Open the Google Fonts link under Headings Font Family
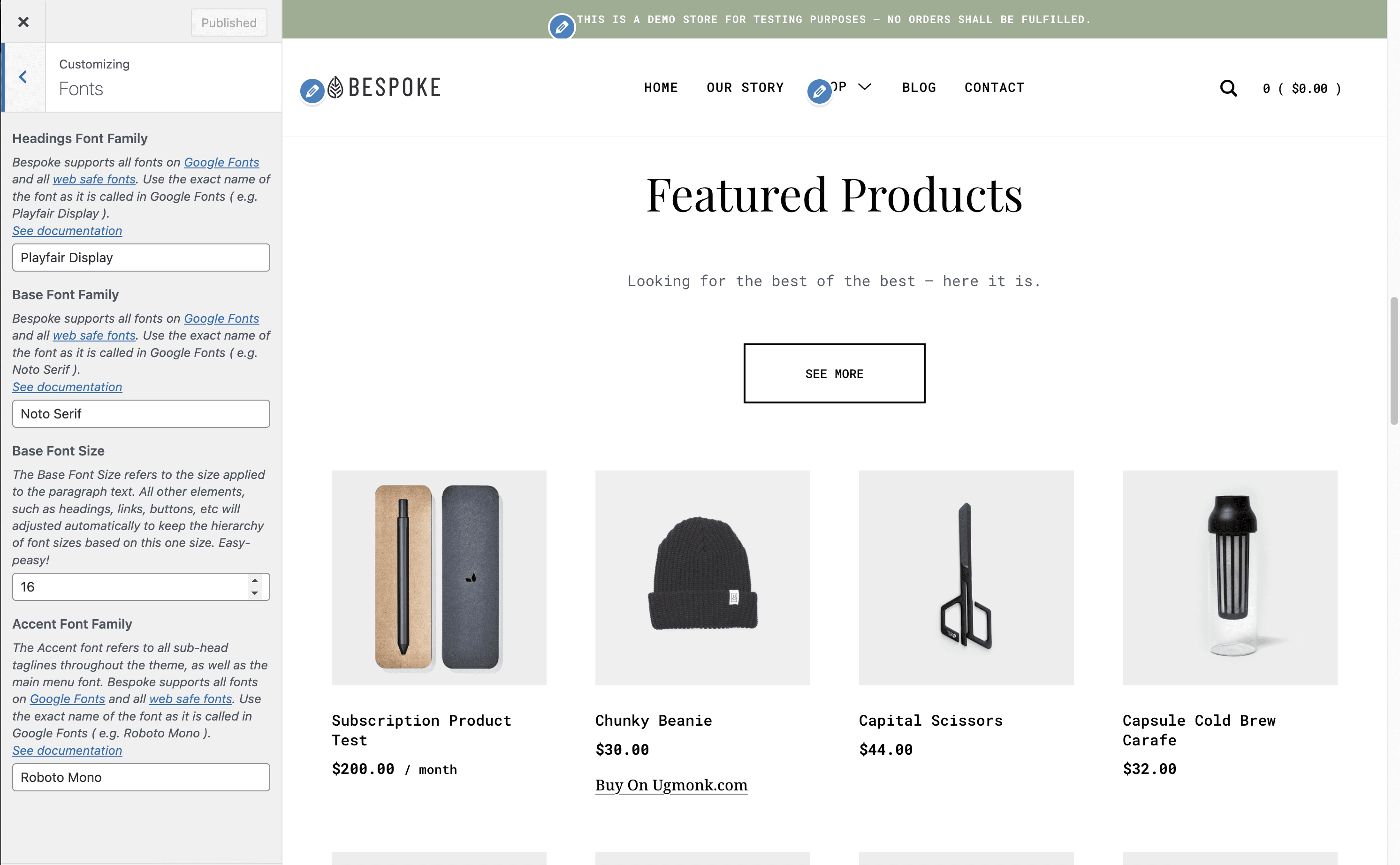 [221, 162]
